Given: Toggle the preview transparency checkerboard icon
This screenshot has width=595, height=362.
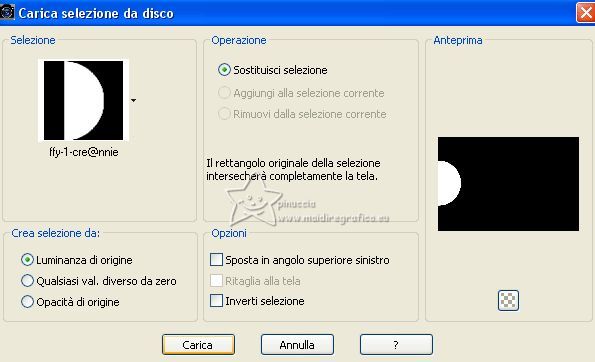Looking at the screenshot, I should point(508,301).
